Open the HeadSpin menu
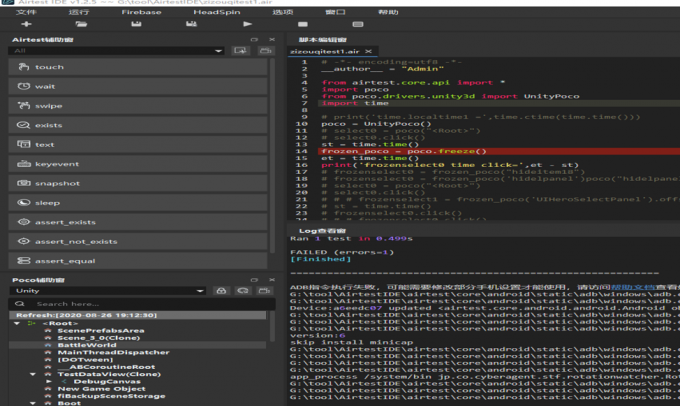 (x=217, y=12)
